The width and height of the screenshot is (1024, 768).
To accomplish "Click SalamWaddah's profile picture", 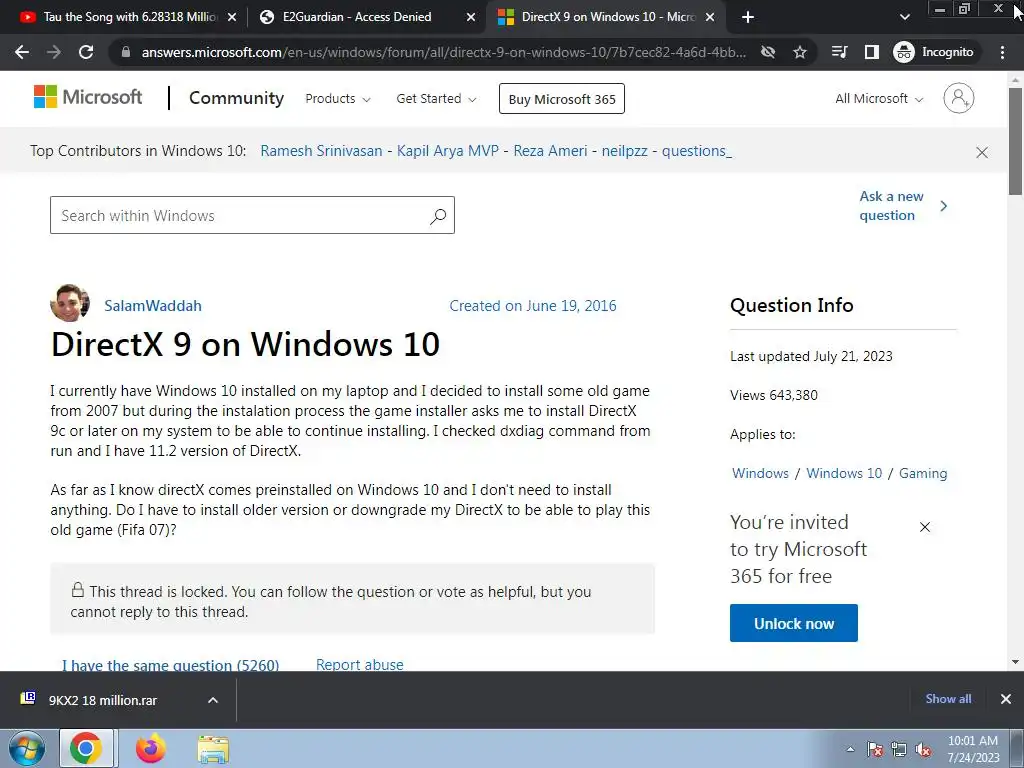I will [x=70, y=304].
